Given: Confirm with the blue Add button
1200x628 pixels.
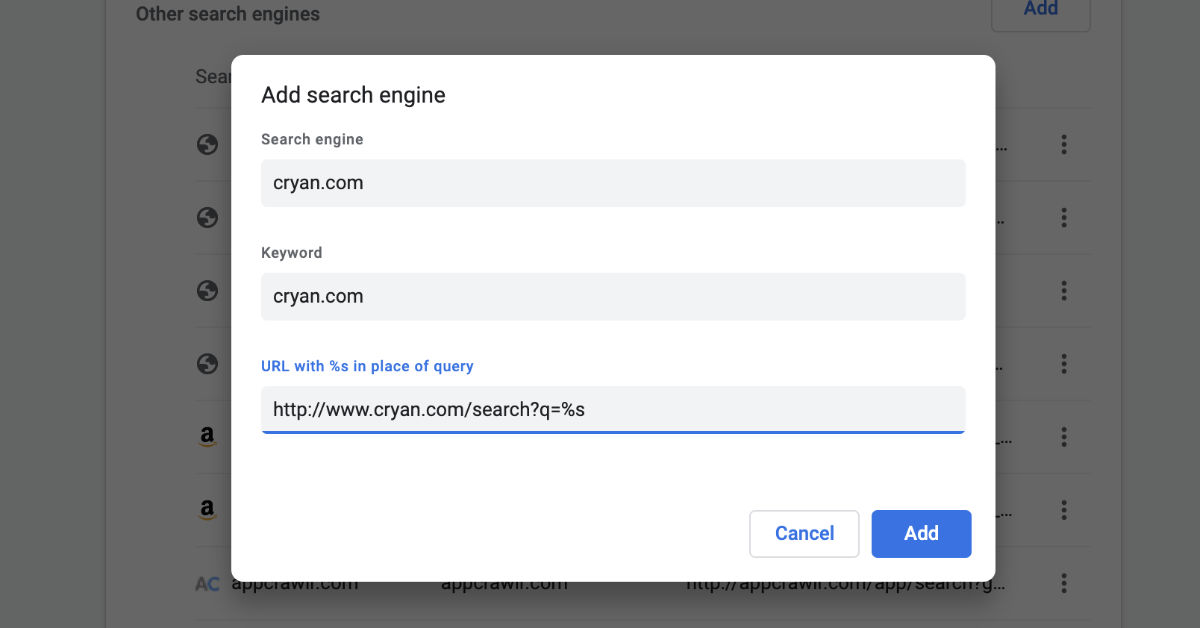Looking at the screenshot, I should pos(921,534).
